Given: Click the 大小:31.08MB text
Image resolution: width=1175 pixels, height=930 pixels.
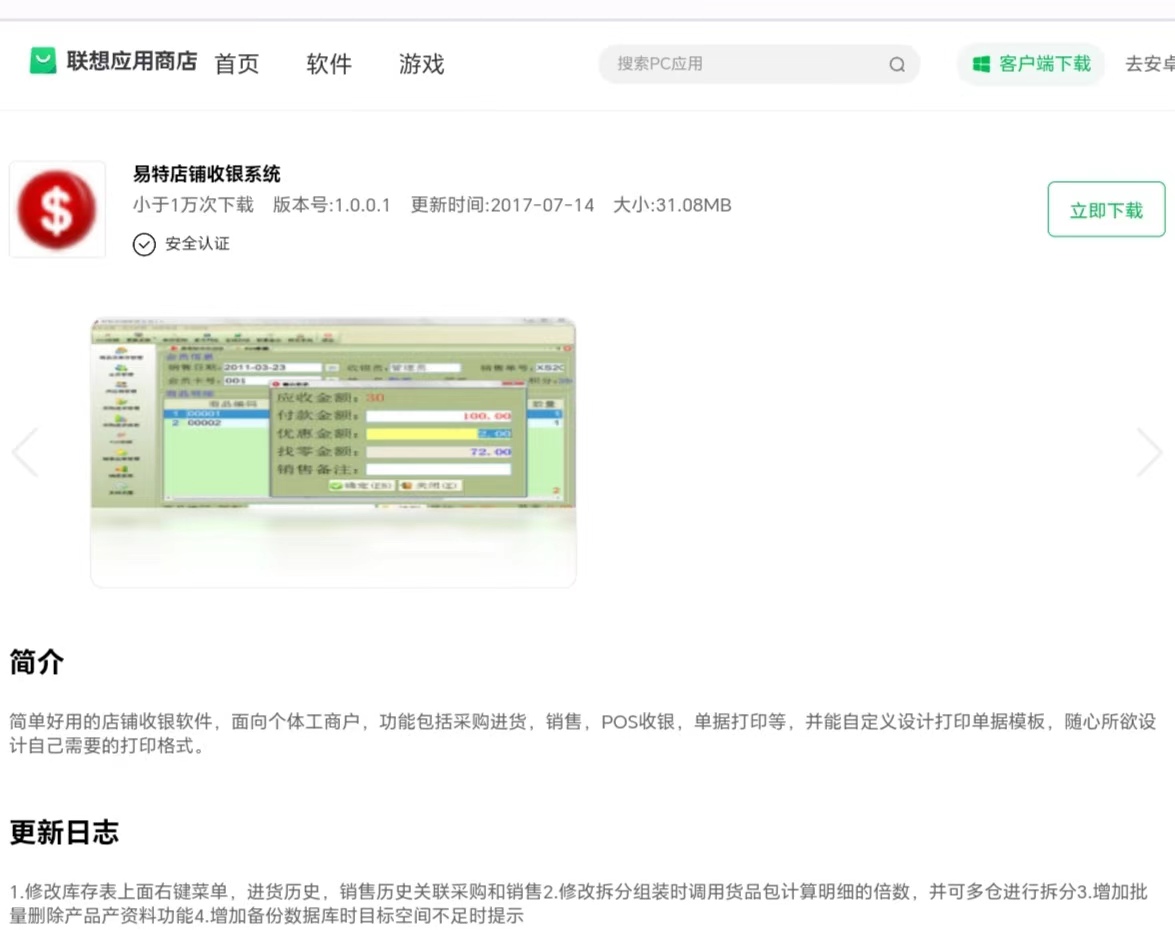Looking at the screenshot, I should [672, 205].
